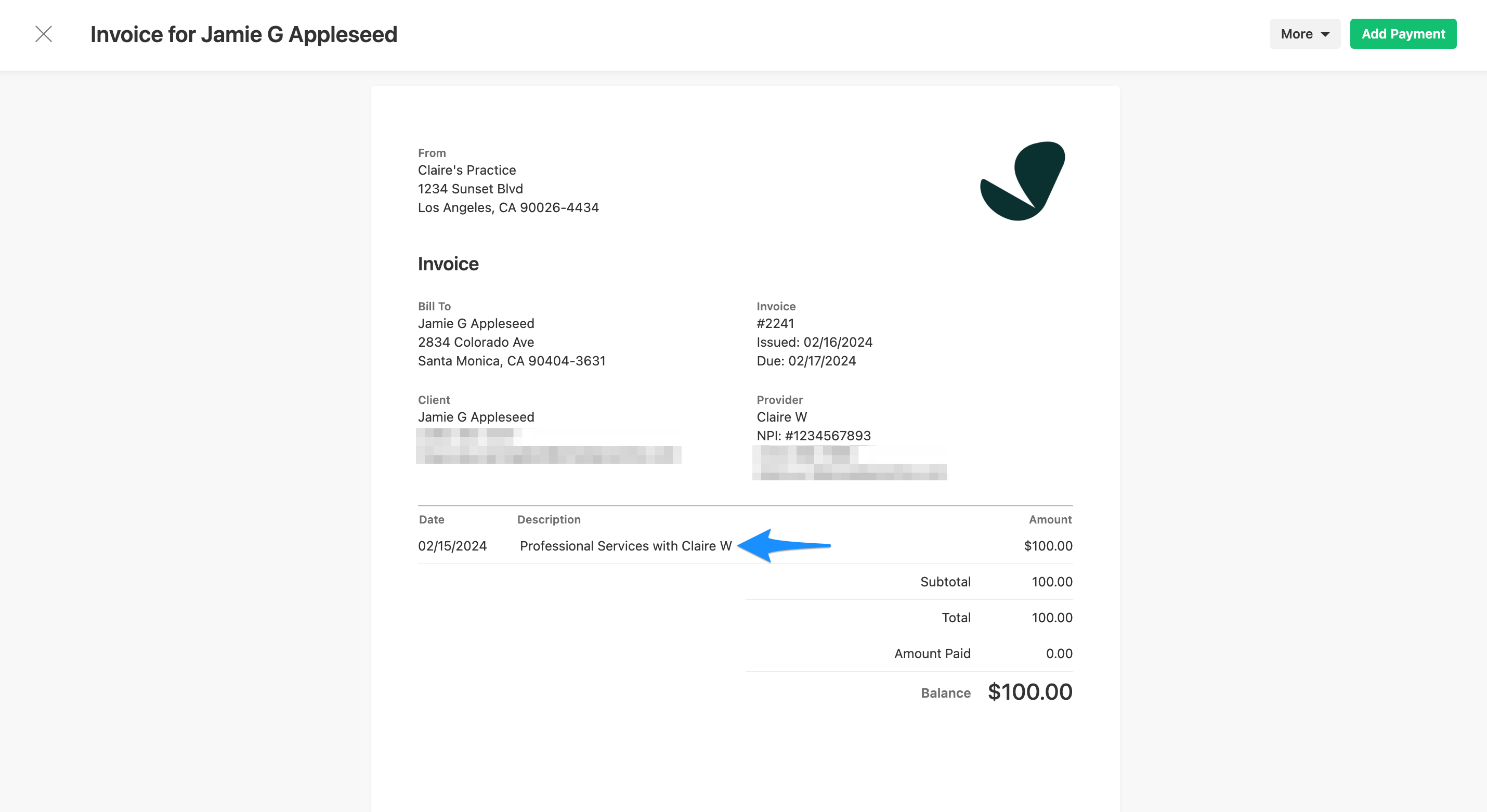Click the 'Invoice' heading
Image resolution: width=1487 pixels, height=812 pixels.
click(448, 264)
